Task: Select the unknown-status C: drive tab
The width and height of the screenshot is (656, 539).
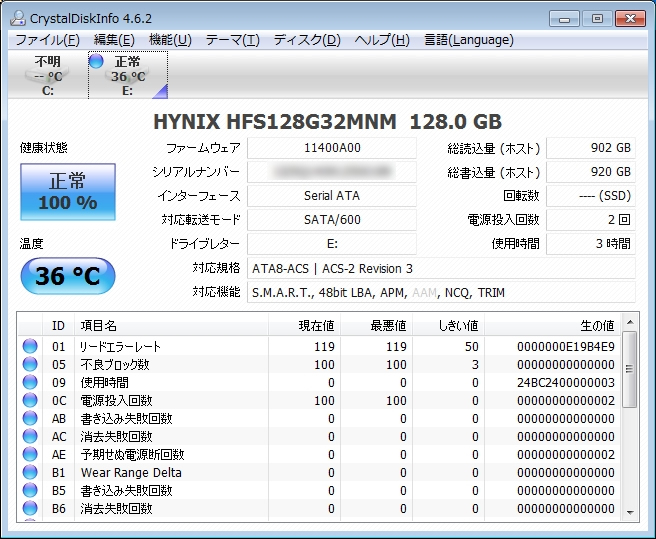Action: coord(47,75)
